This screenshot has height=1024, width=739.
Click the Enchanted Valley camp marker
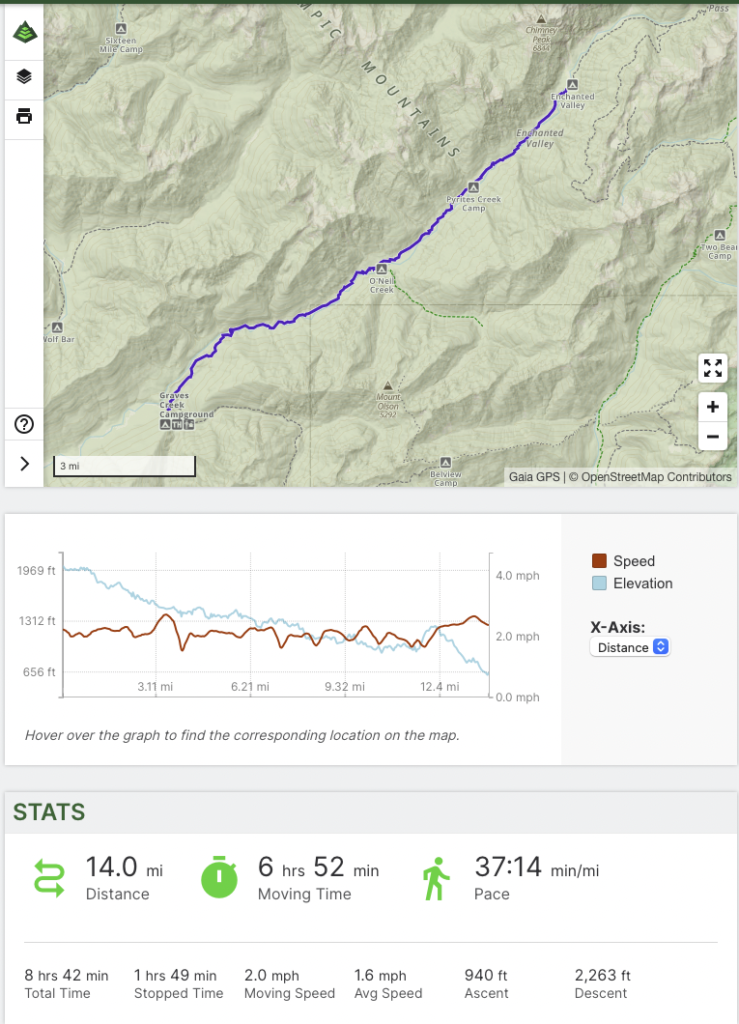(572, 84)
